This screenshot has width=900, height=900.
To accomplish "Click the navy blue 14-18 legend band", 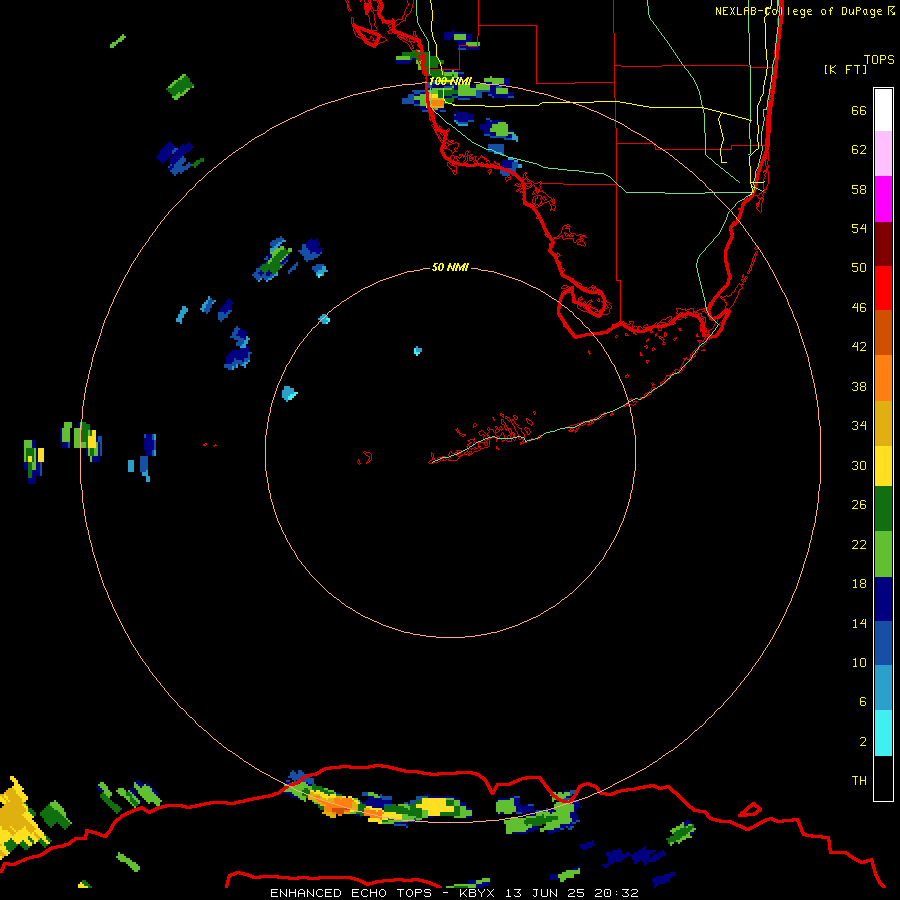I will point(883,599).
